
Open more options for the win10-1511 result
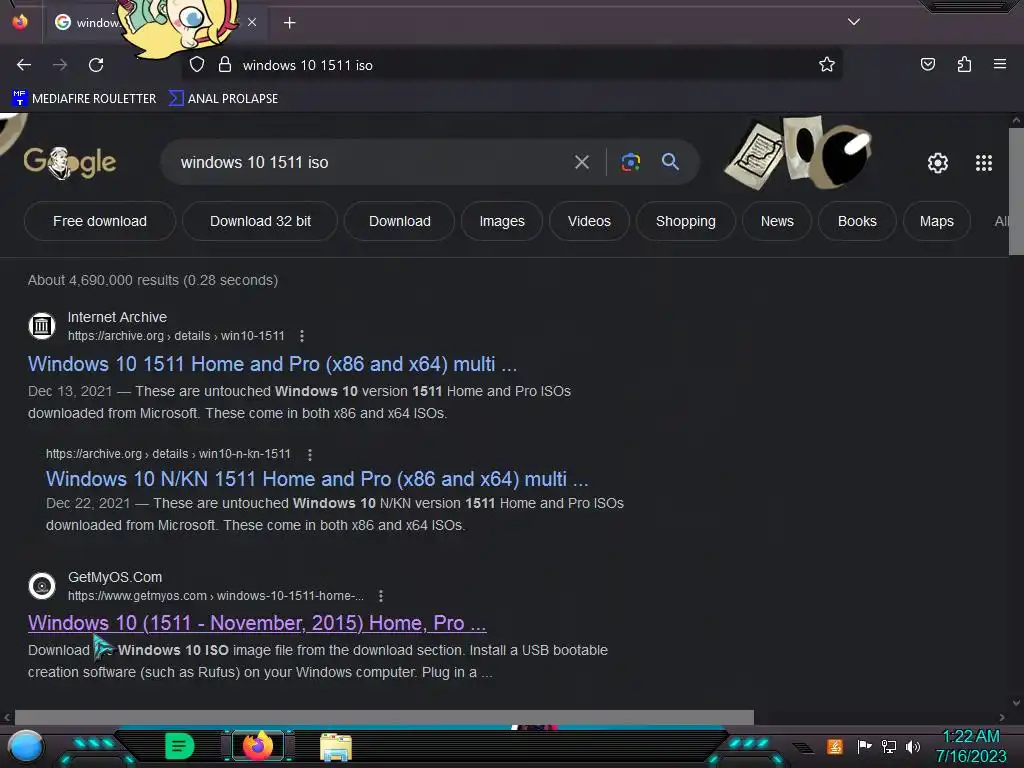click(302, 336)
